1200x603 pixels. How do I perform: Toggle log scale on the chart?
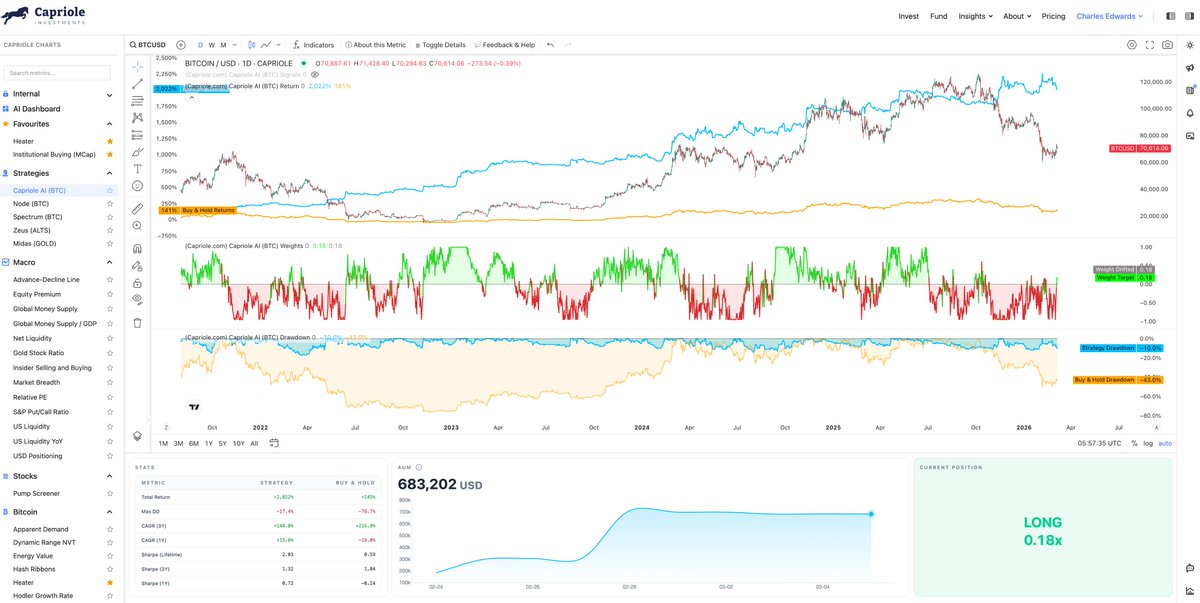point(1148,443)
